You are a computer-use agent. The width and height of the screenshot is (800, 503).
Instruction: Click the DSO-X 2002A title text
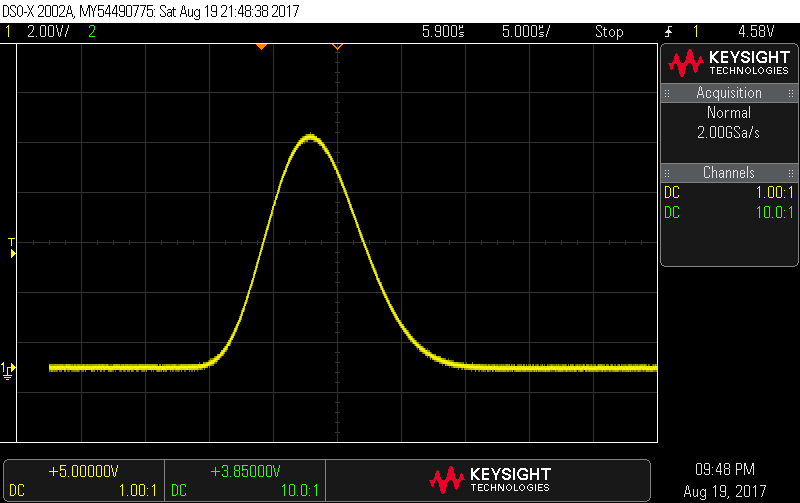click(x=39, y=11)
